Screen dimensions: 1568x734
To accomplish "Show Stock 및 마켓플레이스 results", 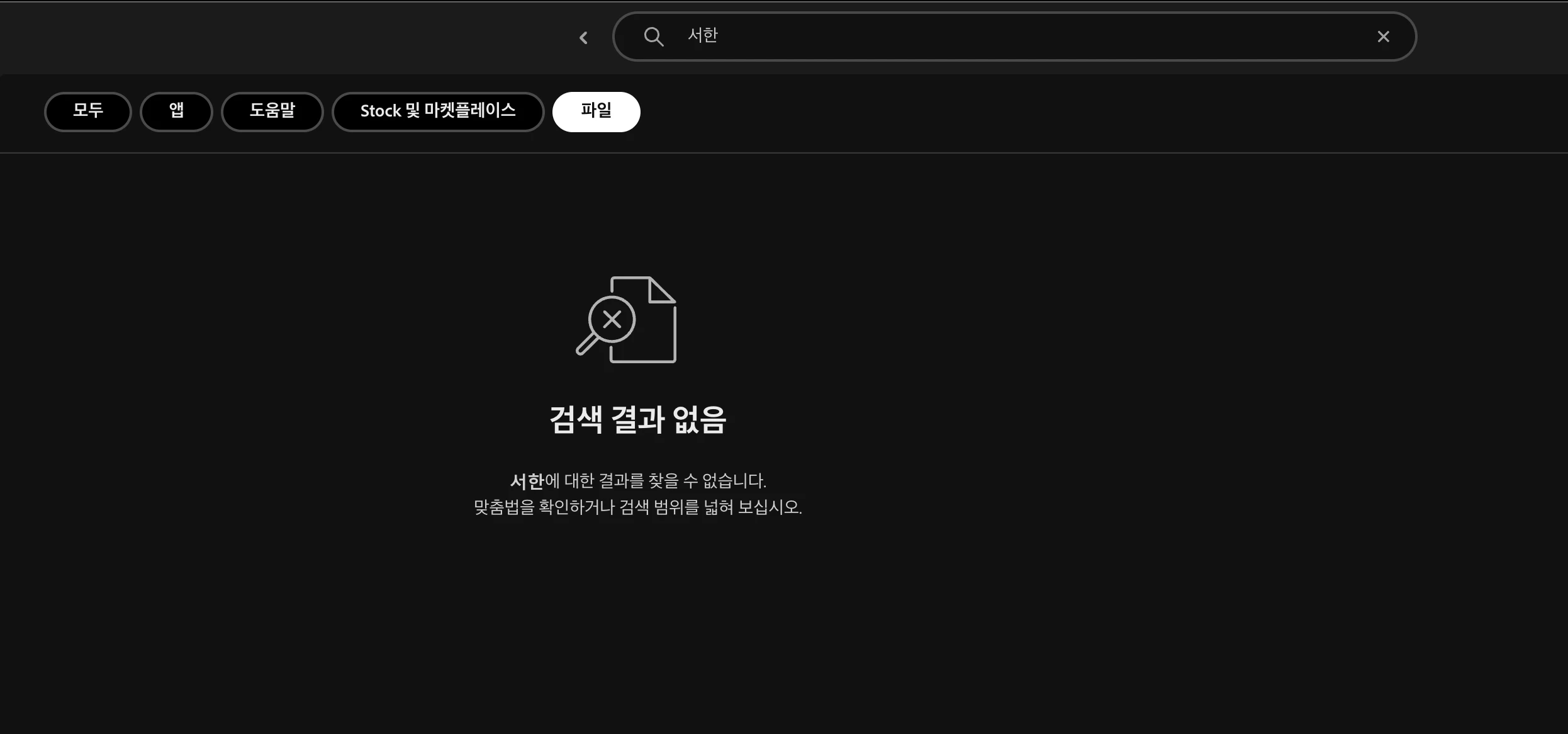I will coord(437,111).
